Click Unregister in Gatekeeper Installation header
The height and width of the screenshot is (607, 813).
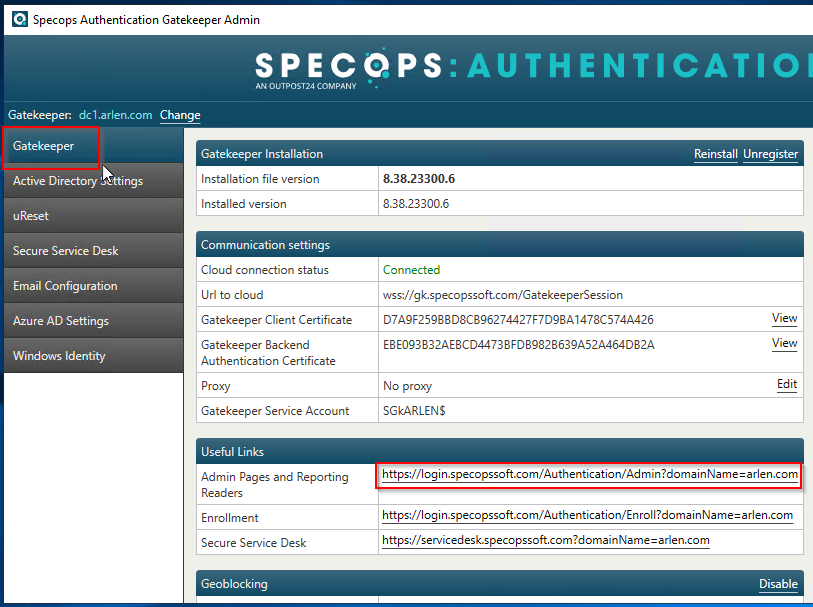coord(770,154)
